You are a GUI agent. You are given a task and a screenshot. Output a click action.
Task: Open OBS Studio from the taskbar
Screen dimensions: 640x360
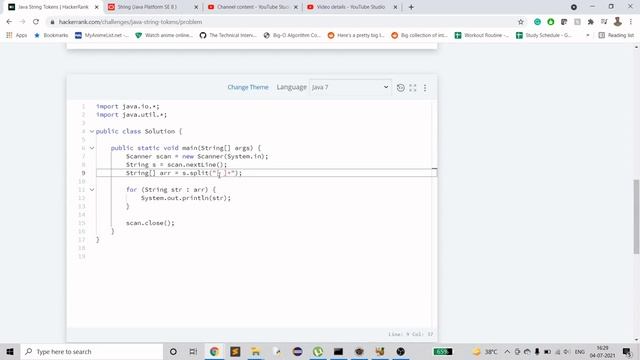click(400, 351)
